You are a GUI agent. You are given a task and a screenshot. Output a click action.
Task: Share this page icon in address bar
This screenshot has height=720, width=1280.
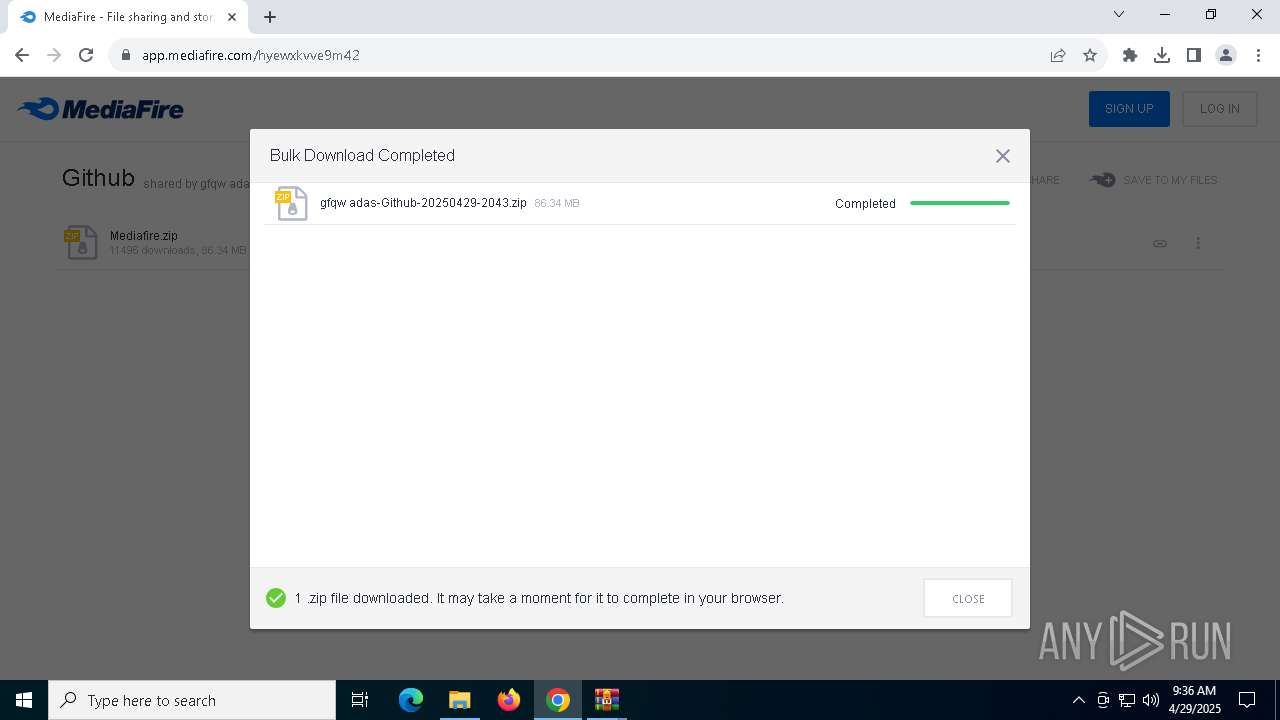(1058, 55)
